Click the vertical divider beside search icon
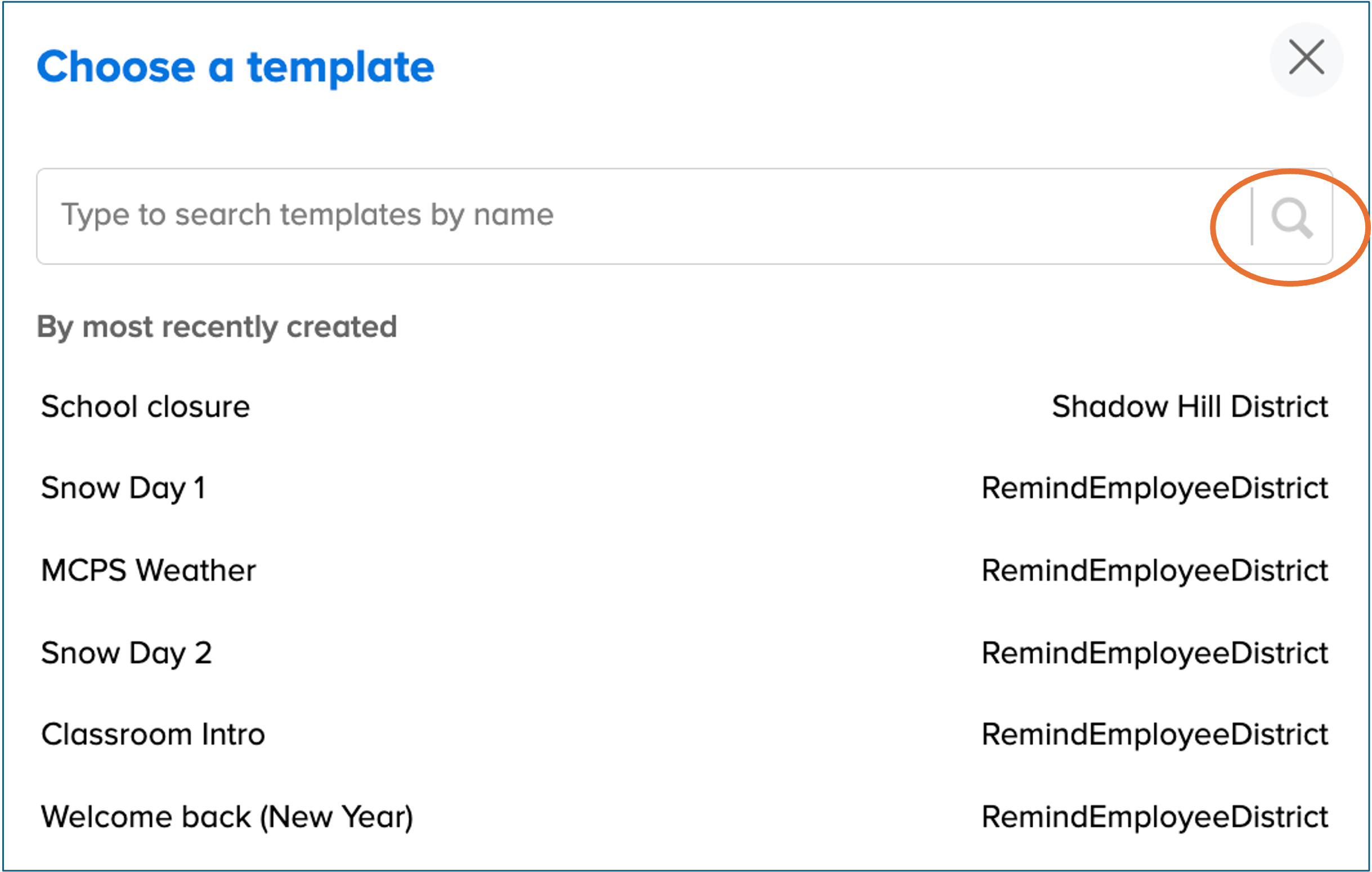 (x=1252, y=217)
